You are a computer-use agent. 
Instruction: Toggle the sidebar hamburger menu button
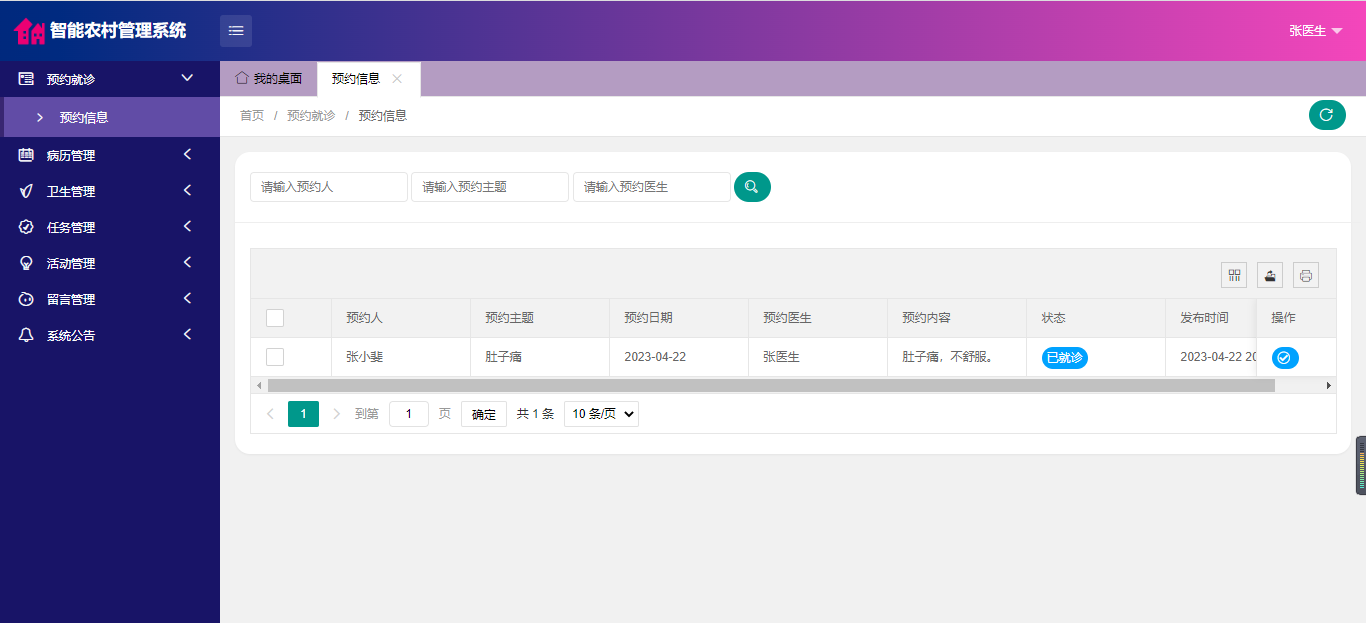[x=236, y=31]
